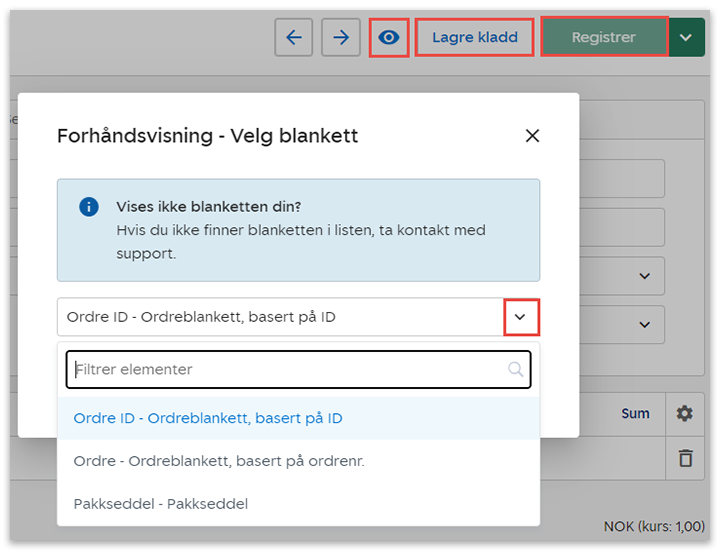Choose the 'Pakkseddel - Pakkseddel' option
Viewport: 720px width, 550px height.
pyautogui.click(x=161, y=504)
